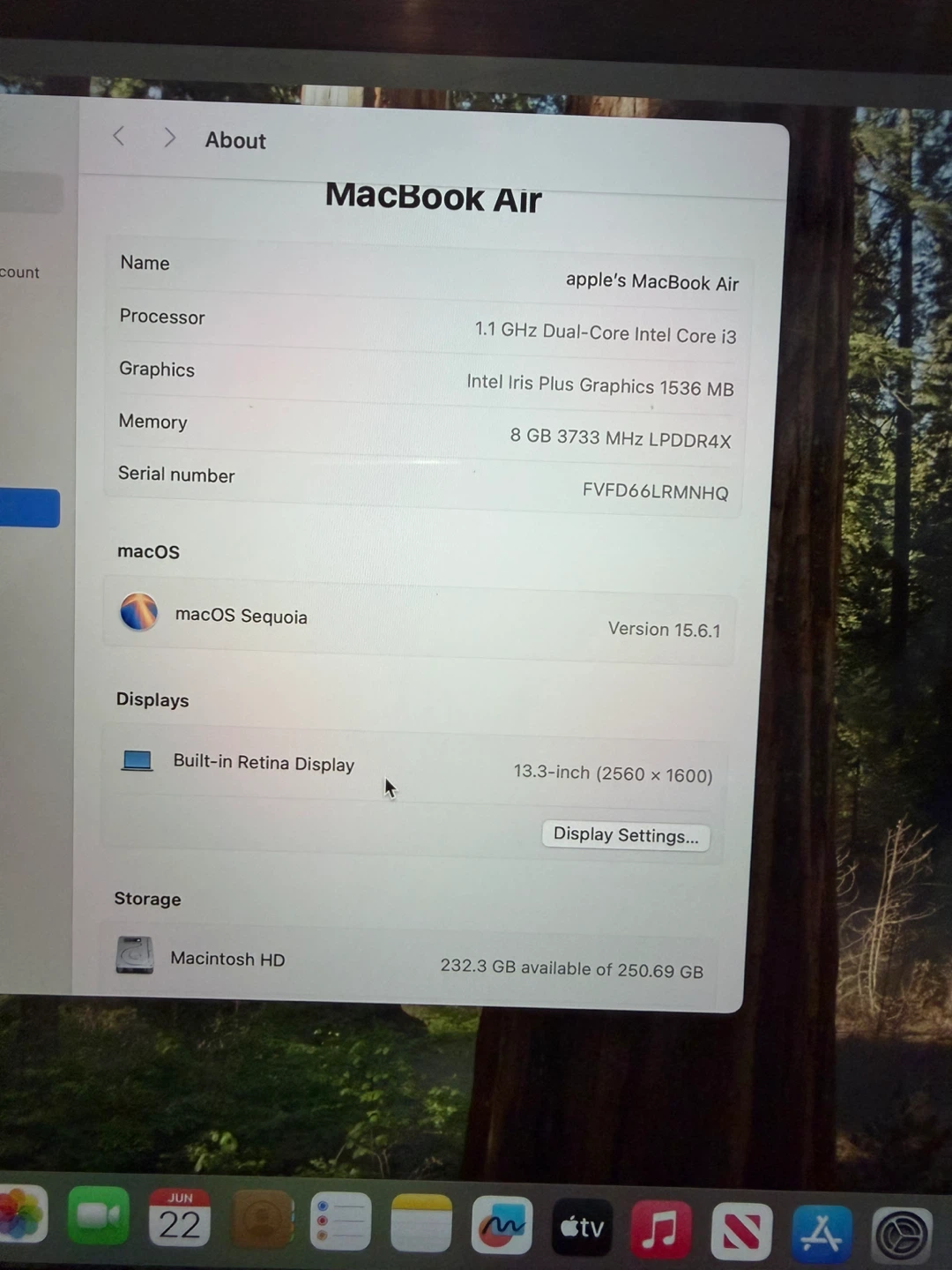The image size is (952, 1270).
Task: Click the Graphics label
Action: point(157,370)
